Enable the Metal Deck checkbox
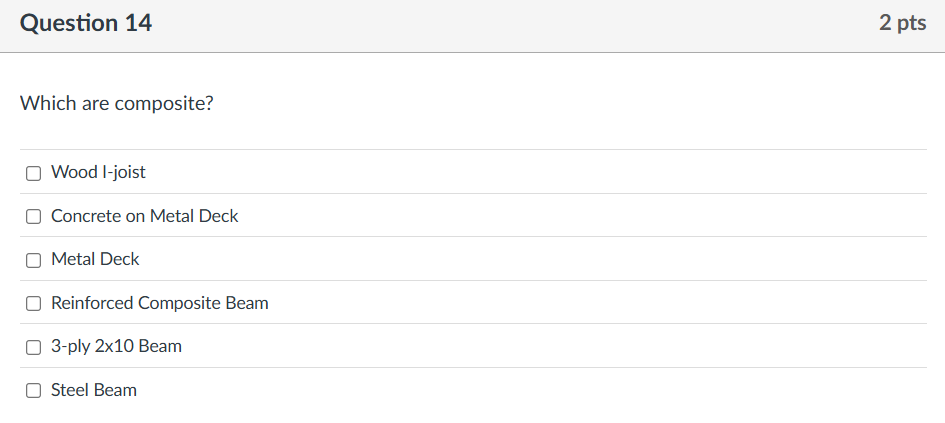The width and height of the screenshot is (945, 423). (33, 260)
